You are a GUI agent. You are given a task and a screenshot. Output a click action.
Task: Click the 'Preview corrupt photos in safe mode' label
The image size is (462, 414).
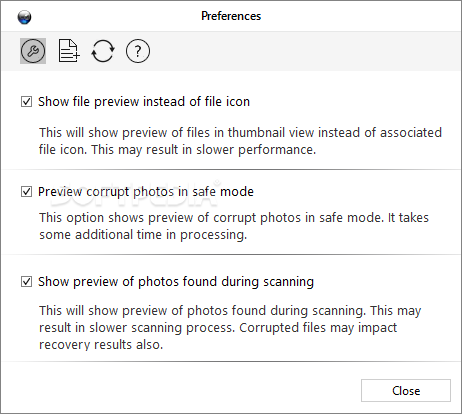[146, 192]
